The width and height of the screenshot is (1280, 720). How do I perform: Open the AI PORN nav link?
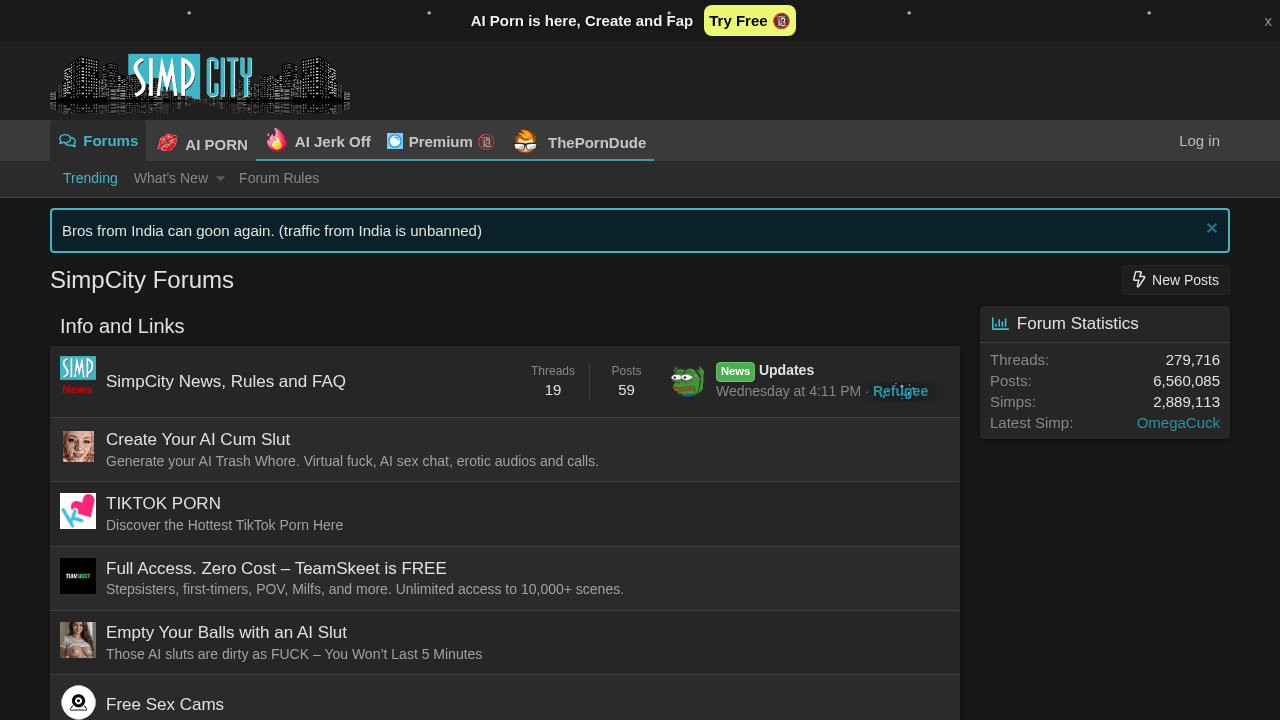point(201,143)
